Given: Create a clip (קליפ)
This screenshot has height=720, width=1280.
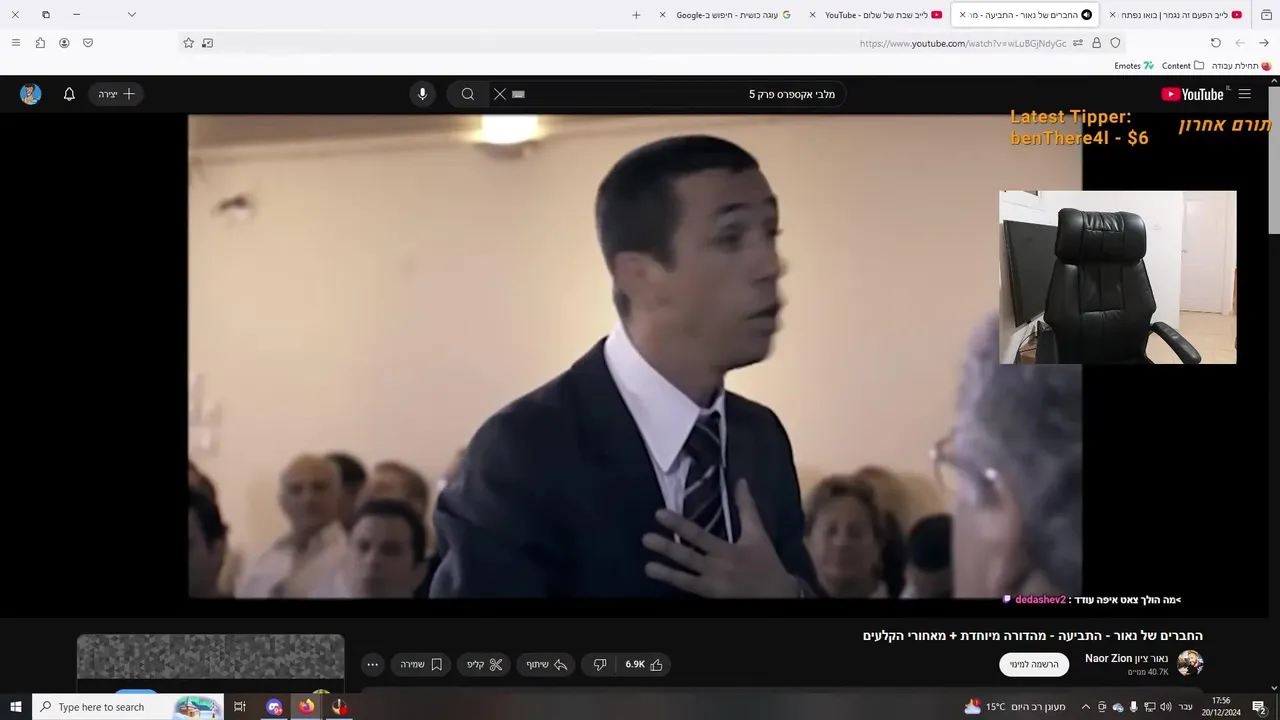Looking at the screenshot, I should [x=484, y=664].
